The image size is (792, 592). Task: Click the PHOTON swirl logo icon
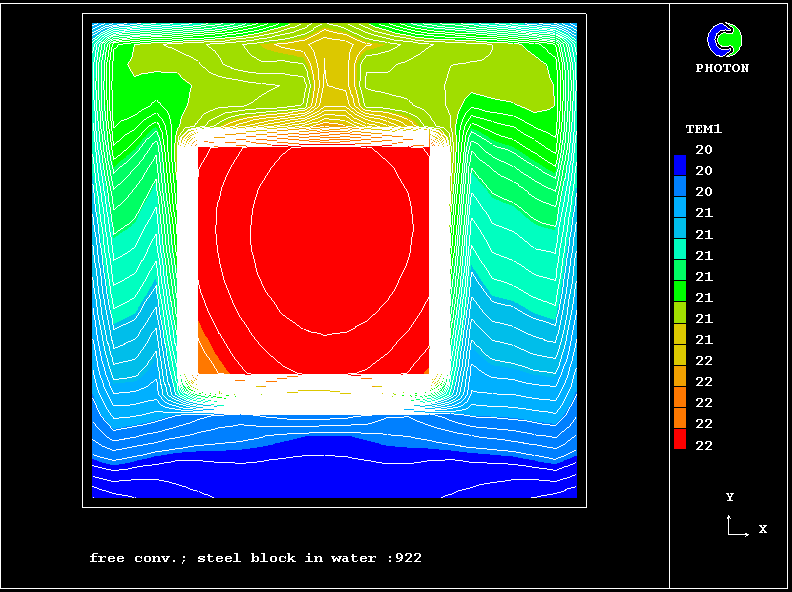725,40
